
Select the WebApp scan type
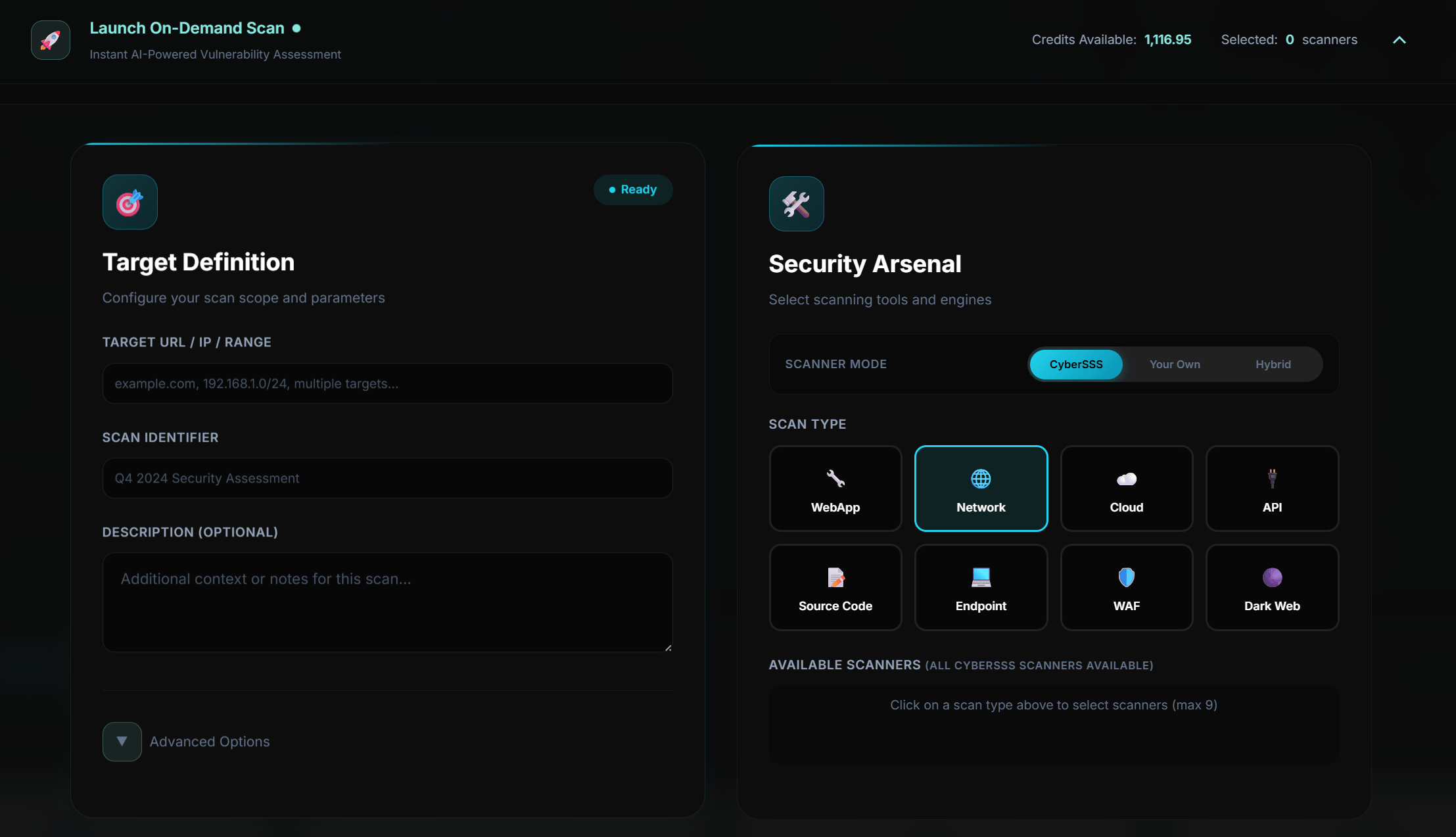point(835,489)
